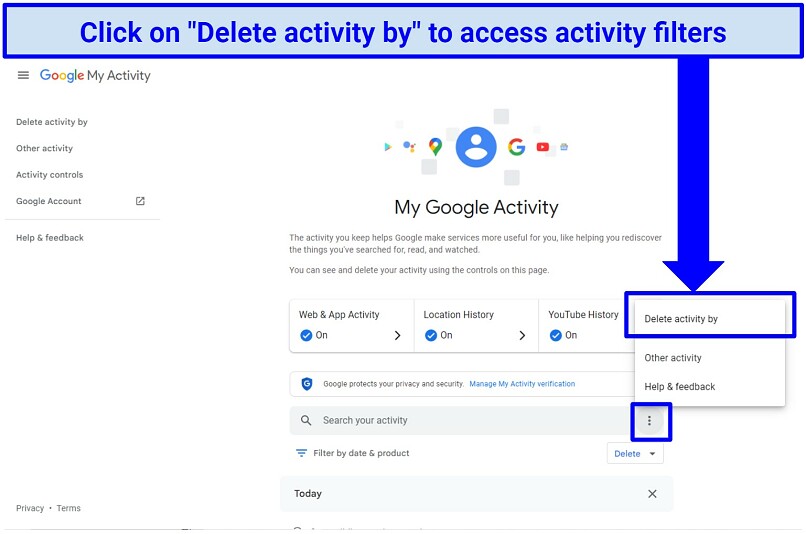
Task: Dismiss the Today section with X
Action: point(652,494)
